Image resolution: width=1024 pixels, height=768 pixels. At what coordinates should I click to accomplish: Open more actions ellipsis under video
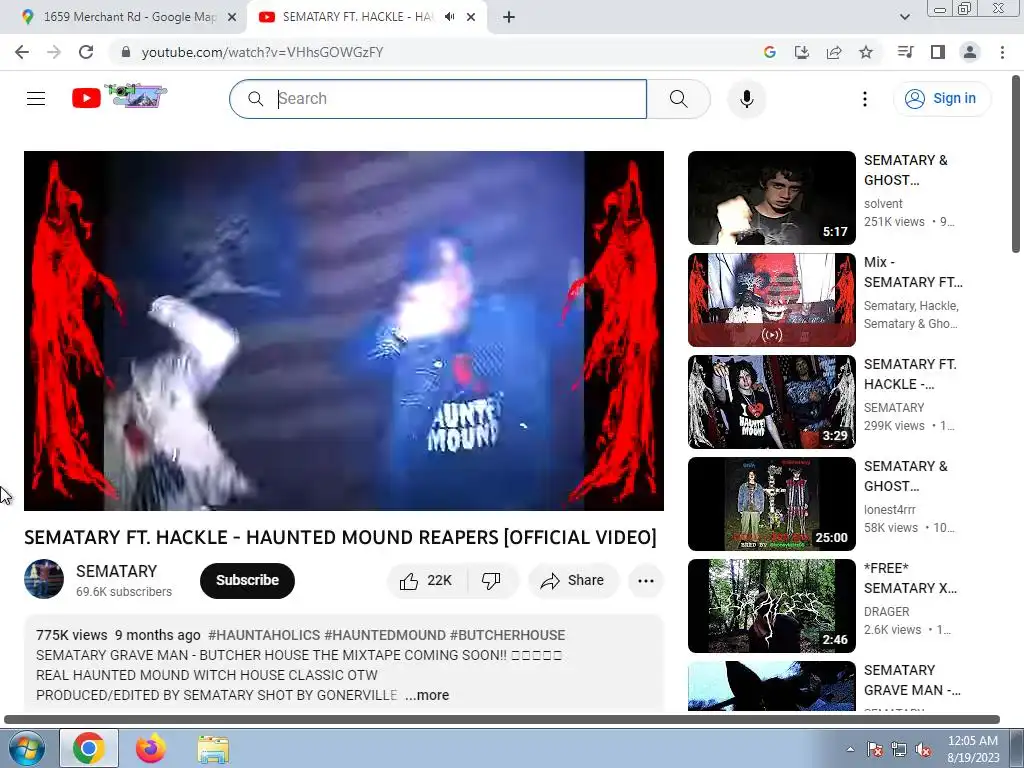pyautogui.click(x=646, y=581)
